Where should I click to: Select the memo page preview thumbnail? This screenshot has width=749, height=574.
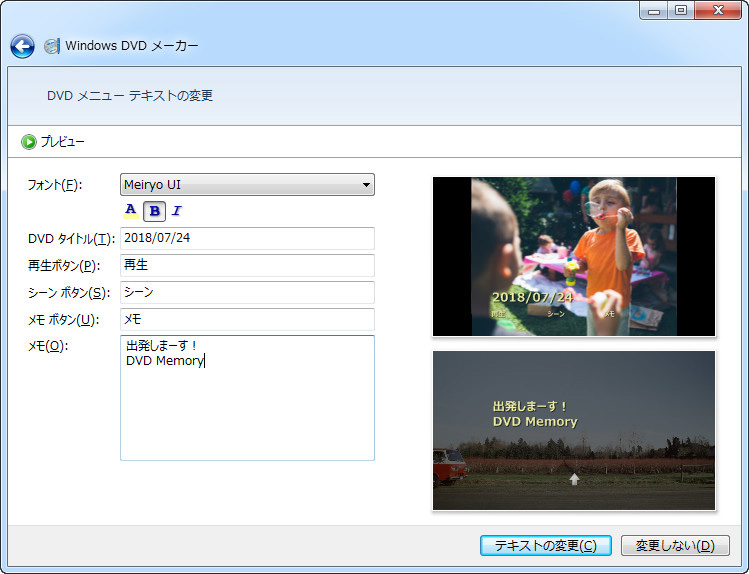tap(574, 431)
